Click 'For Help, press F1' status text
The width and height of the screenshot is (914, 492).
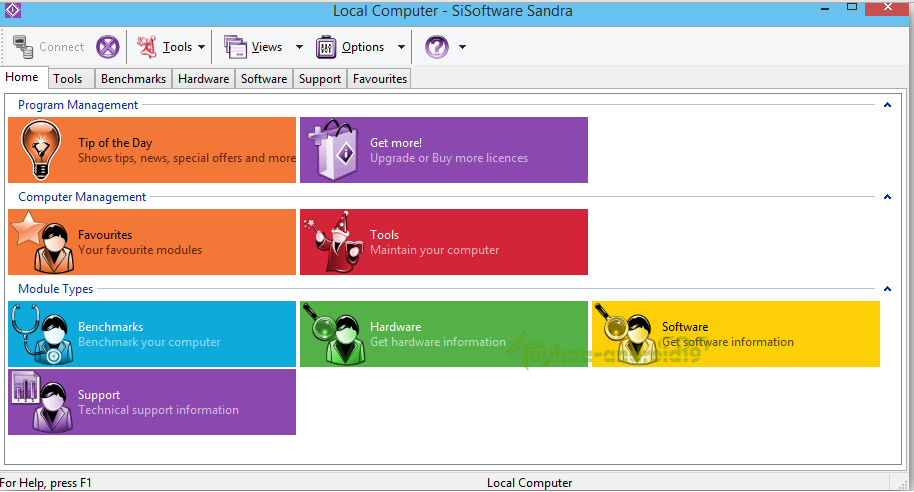[45, 483]
